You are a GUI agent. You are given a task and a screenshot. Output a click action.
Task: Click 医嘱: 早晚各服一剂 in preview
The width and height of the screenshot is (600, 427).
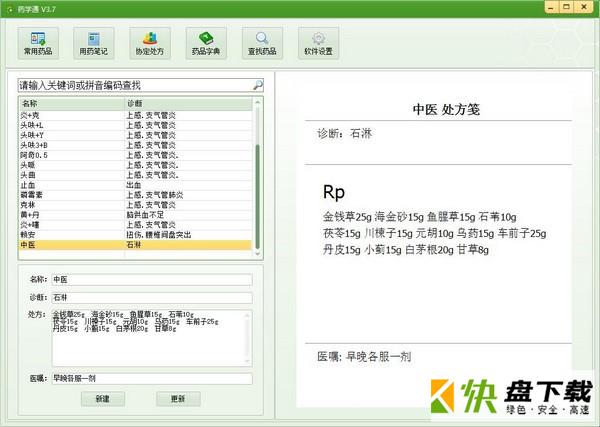pyautogui.click(x=364, y=357)
